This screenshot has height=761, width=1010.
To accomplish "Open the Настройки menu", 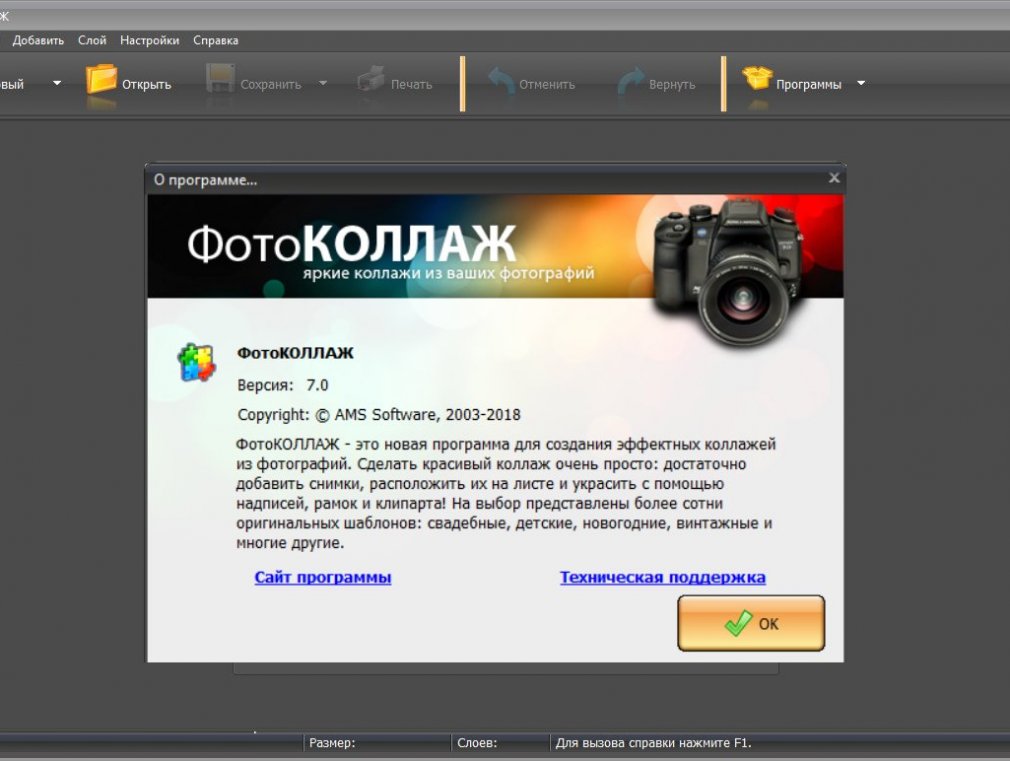I will (x=149, y=41).
